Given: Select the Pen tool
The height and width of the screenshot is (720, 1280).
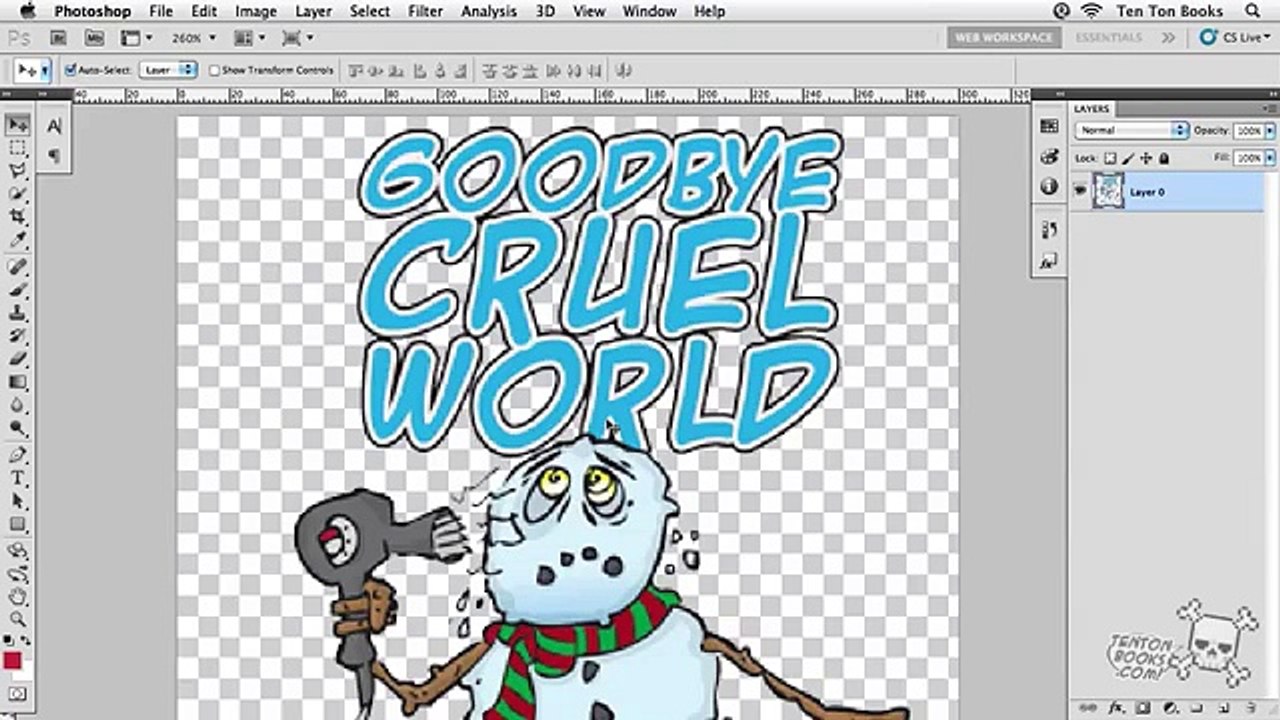Looking at the screenshot, I should point(18,455).
